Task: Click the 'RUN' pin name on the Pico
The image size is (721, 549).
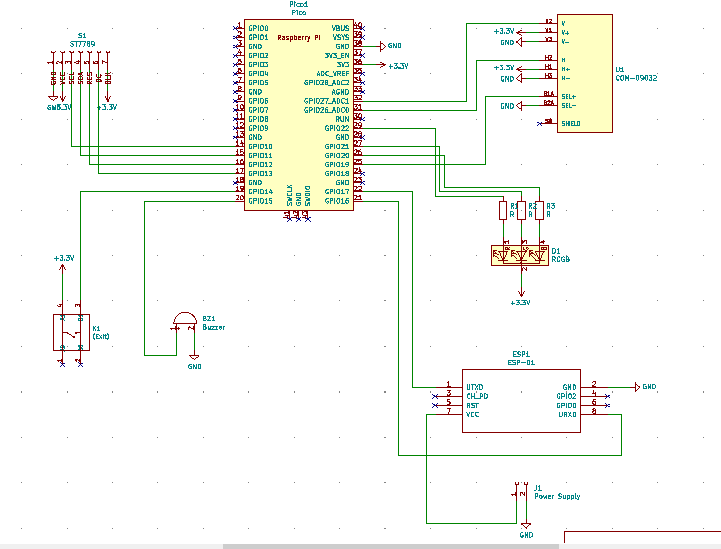Action: pos(342,119)
